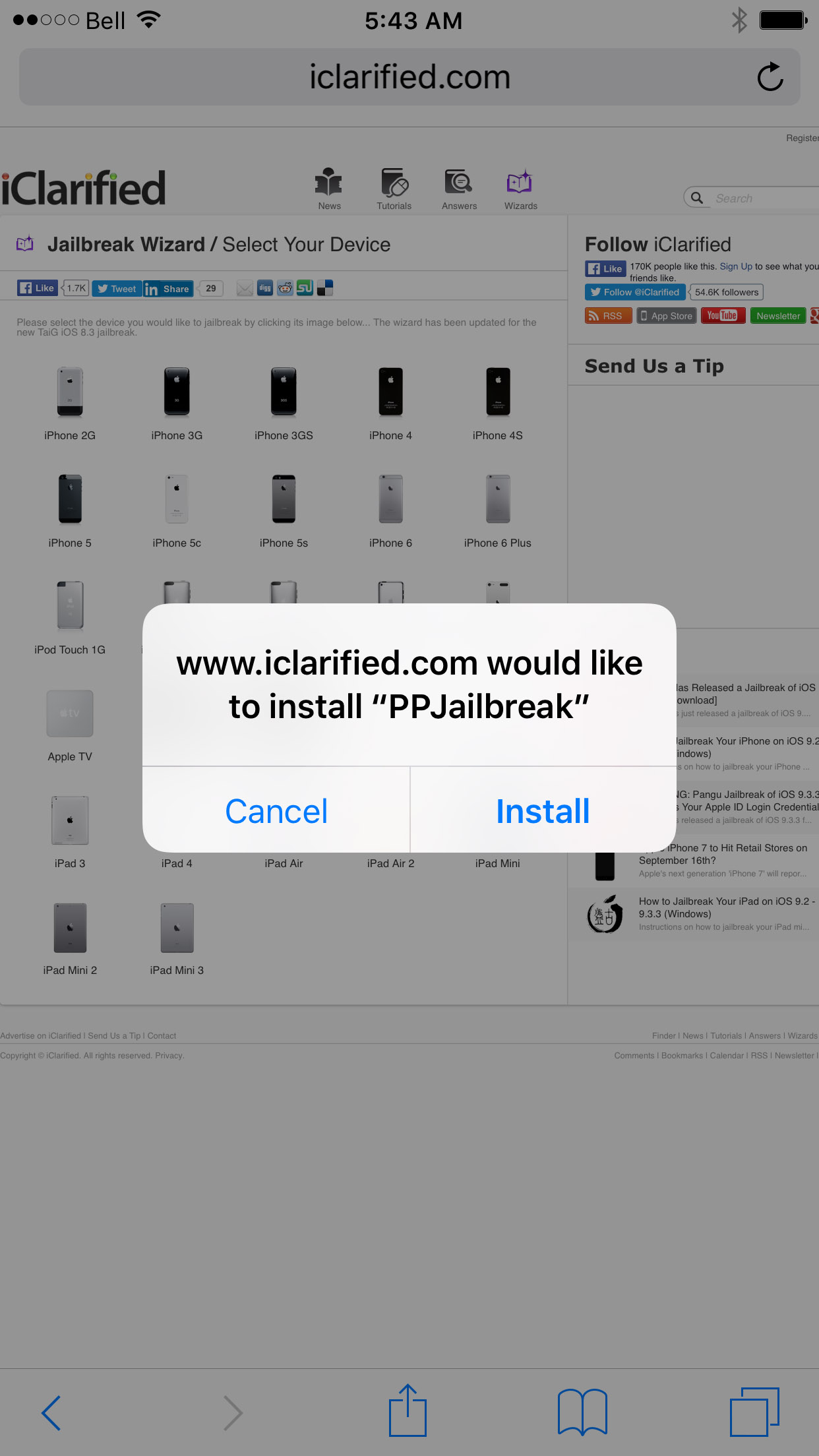
Task: Select the iPhone 6 Plus device image
Action: point(498,499)
